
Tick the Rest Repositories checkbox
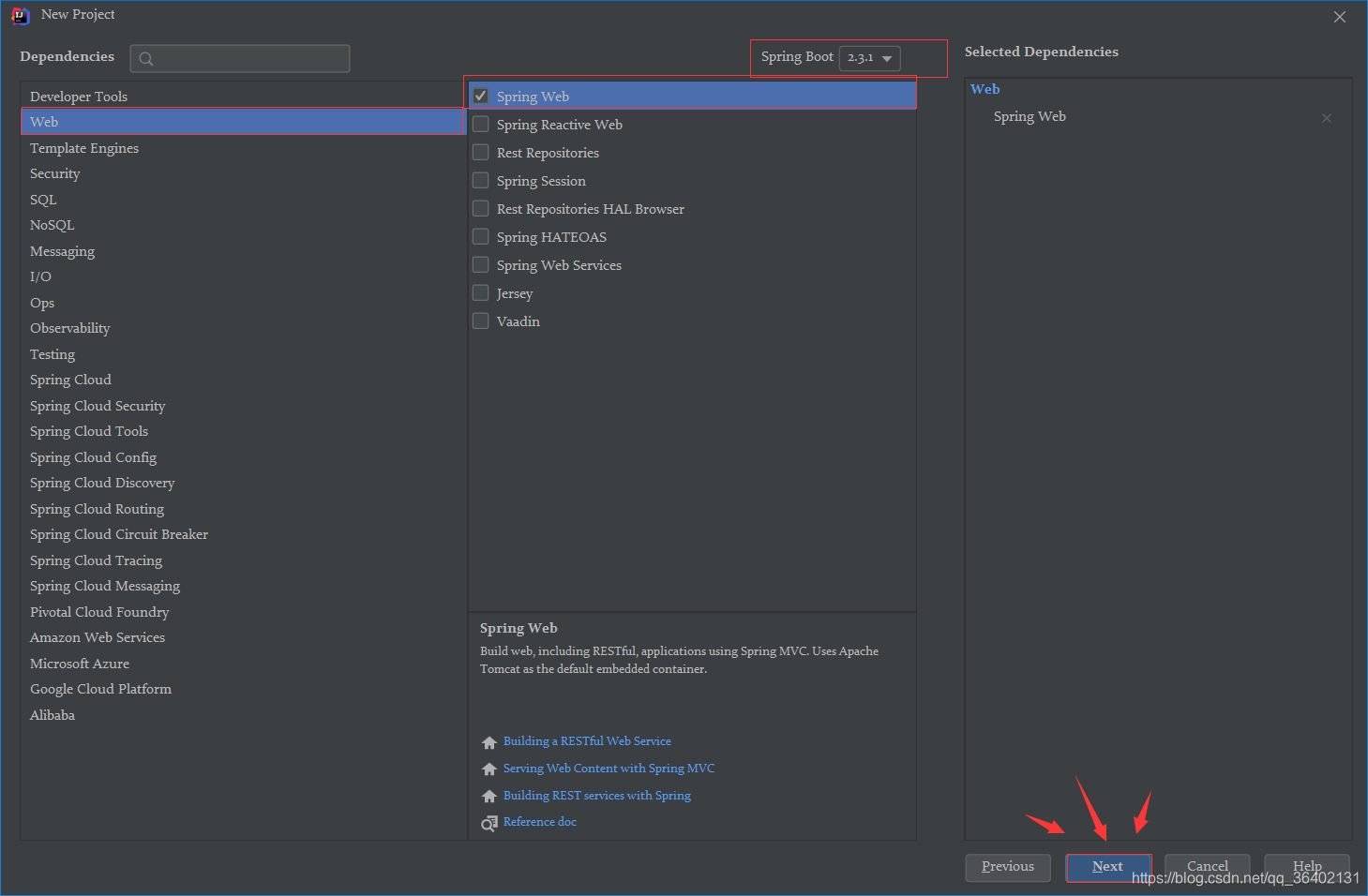(x=481, y=152)
